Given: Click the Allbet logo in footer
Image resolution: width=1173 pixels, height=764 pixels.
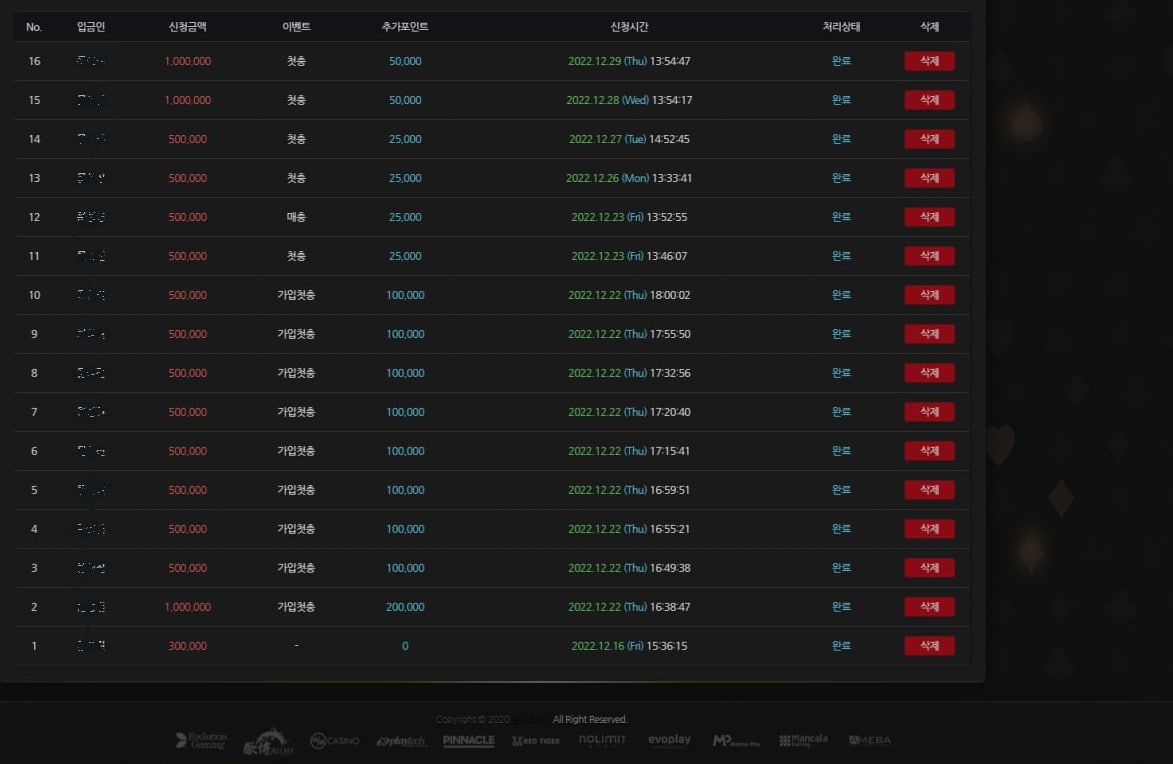Looking at the screenshot, I should click(x=269, y=741).
